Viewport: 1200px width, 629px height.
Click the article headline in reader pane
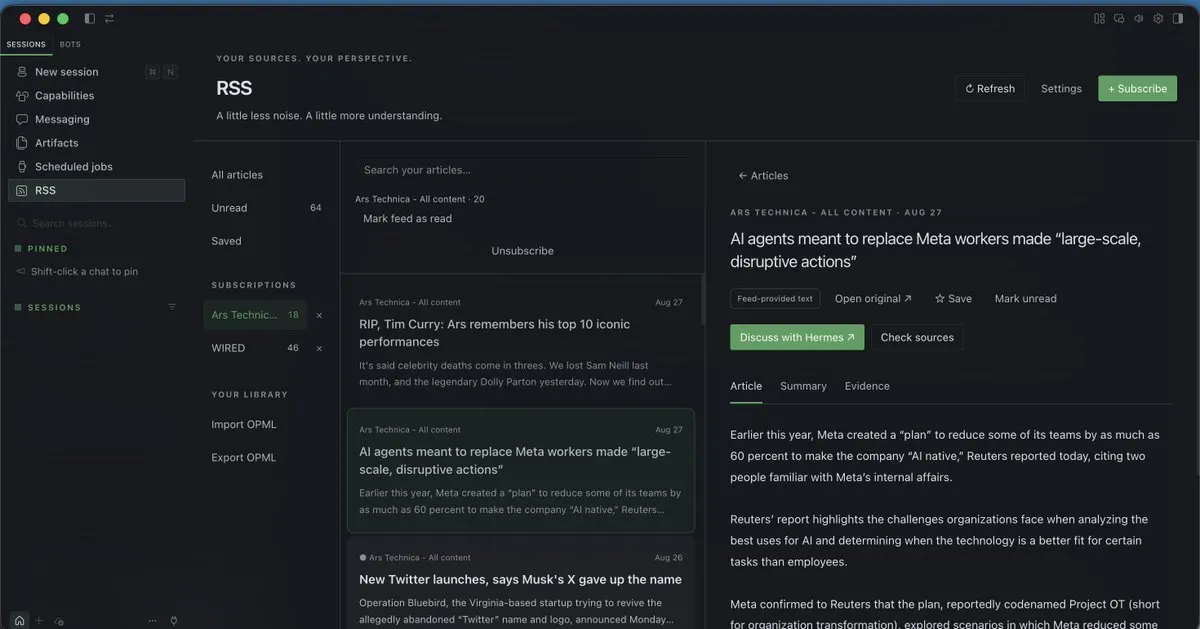point(935,250)
